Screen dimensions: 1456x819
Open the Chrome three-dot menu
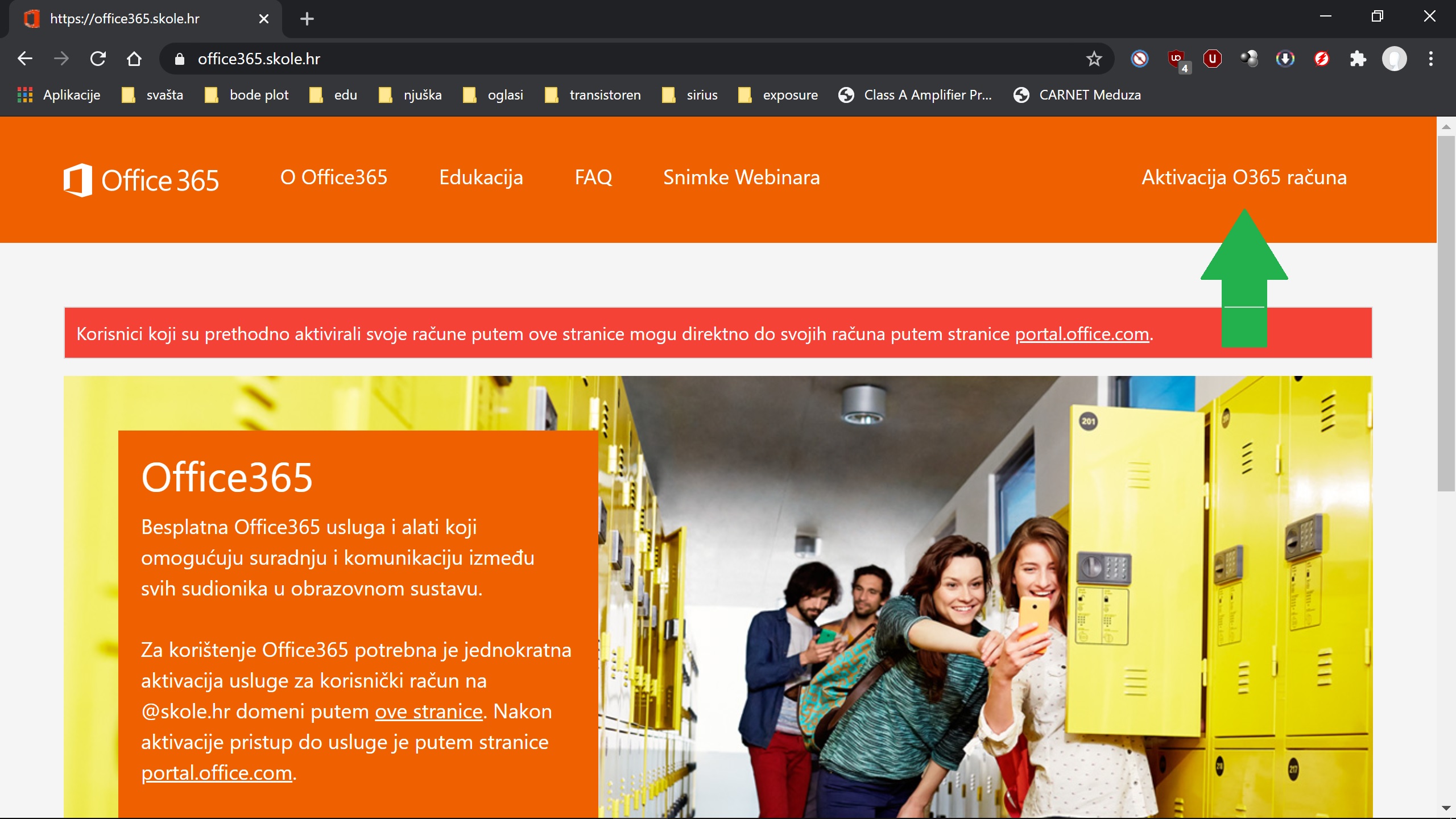point(1431,59)
